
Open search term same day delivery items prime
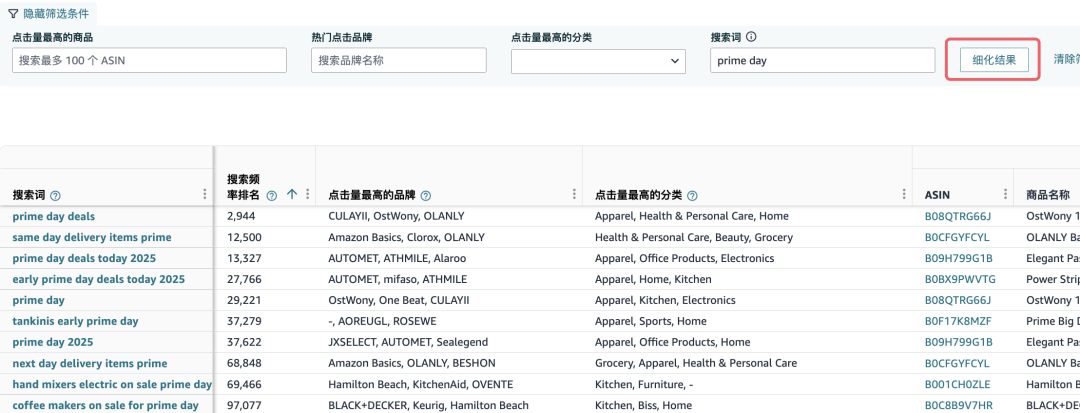pos(92,237)
